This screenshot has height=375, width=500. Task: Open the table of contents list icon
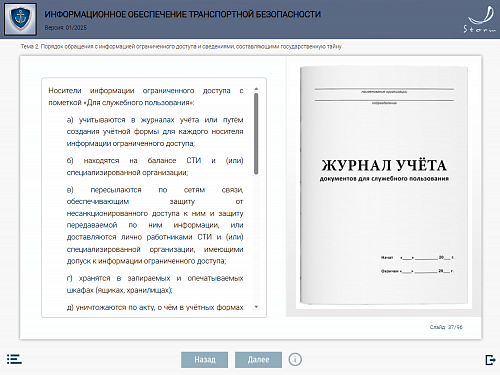click(x=14, y=359)
